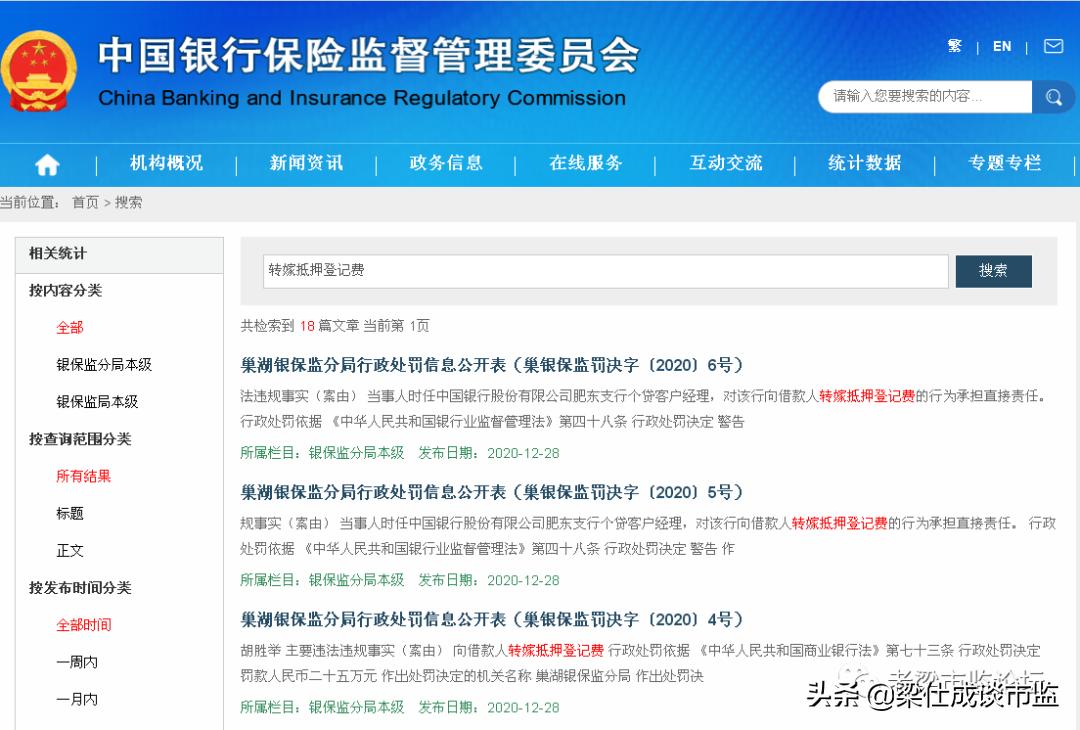The width and height of the screenshot is (1080, 730).
Task: Click the home icon in the navigation bar
Action: (46, 163)
